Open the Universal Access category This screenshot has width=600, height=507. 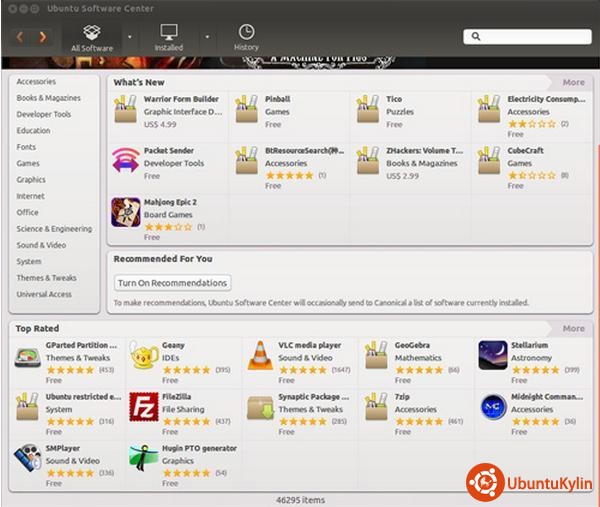(44, 294)
